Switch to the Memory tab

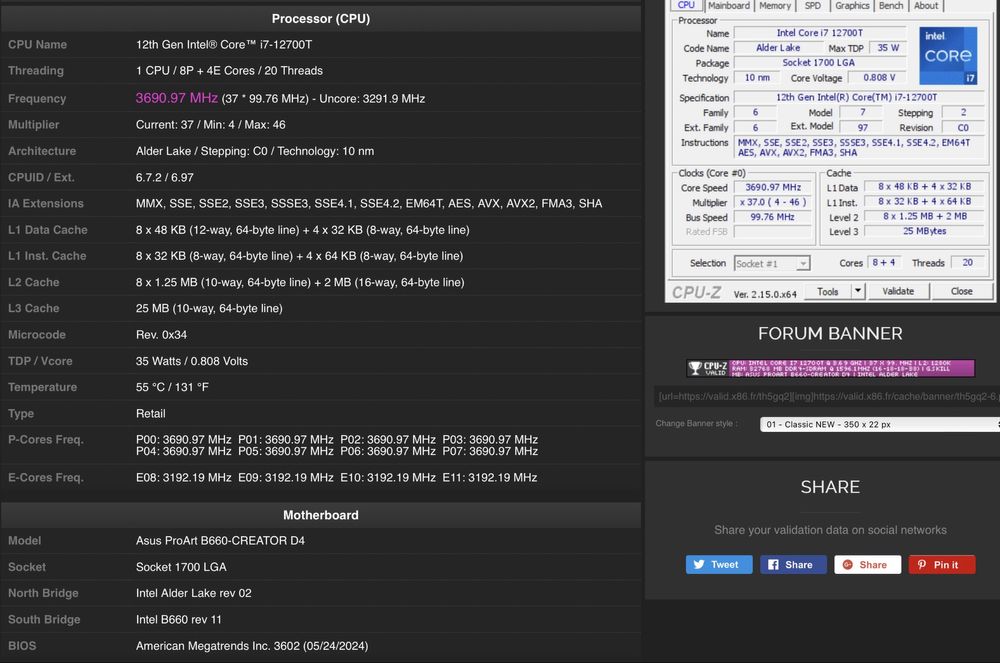pyautogui.click(x=775, y=5)
